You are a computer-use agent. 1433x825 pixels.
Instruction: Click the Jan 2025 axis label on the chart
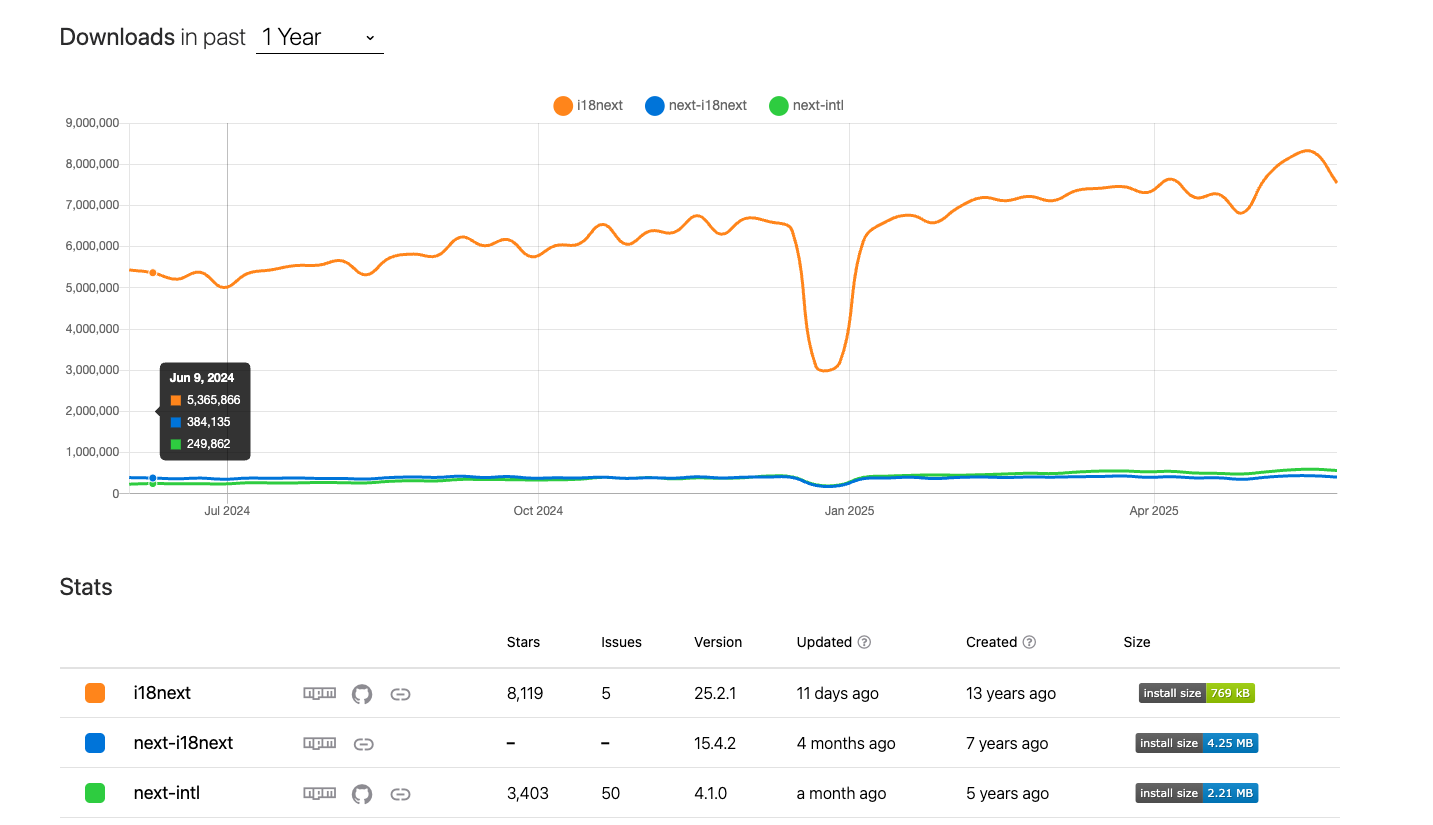[x=849, y=511]
